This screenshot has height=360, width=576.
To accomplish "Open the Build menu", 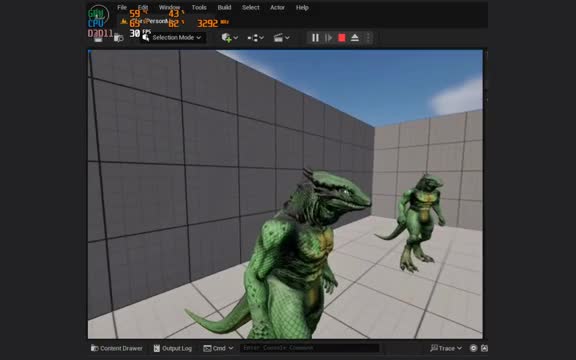I will 224,7.
